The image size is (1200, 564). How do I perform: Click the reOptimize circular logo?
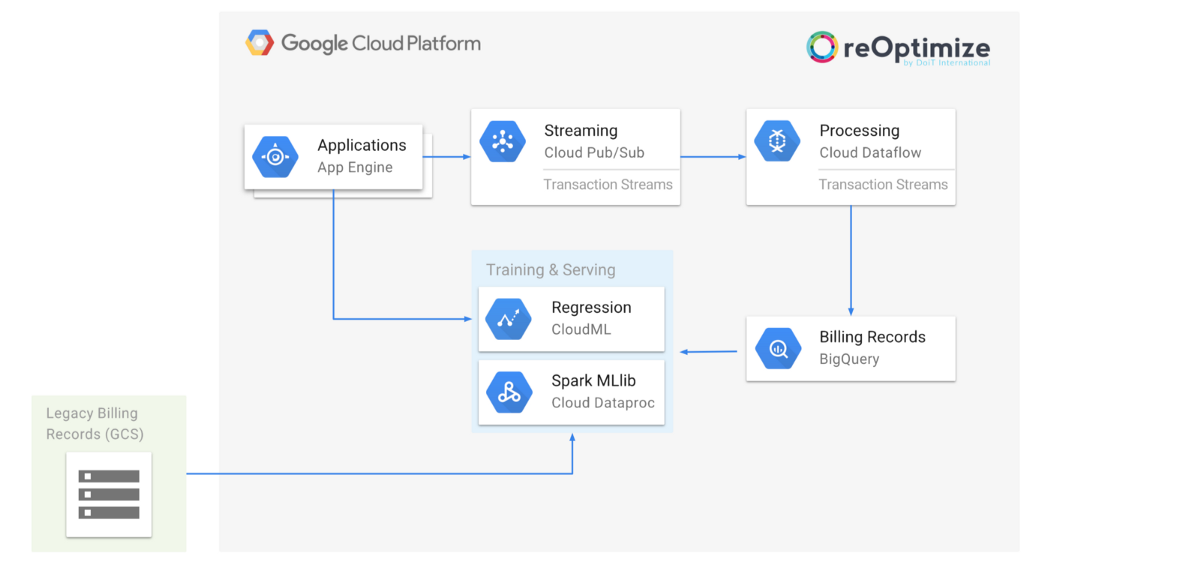(822, 47)
